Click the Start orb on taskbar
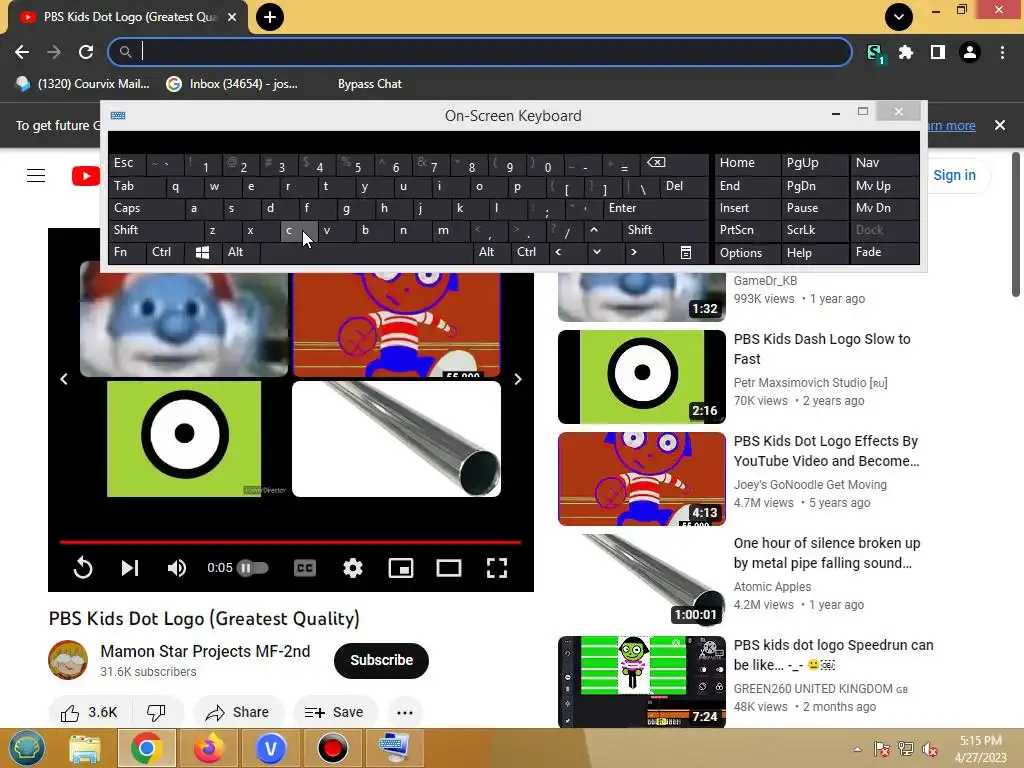This screenshot has width=1024, height=768. [x=27, y=748]
